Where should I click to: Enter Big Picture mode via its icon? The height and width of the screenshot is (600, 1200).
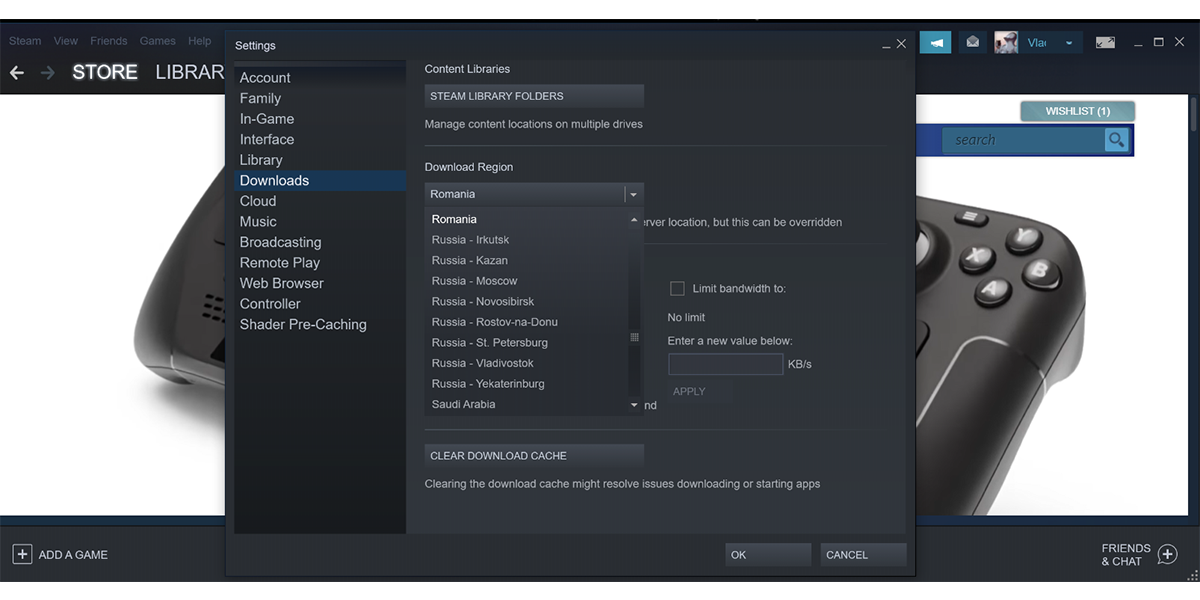1104,42
